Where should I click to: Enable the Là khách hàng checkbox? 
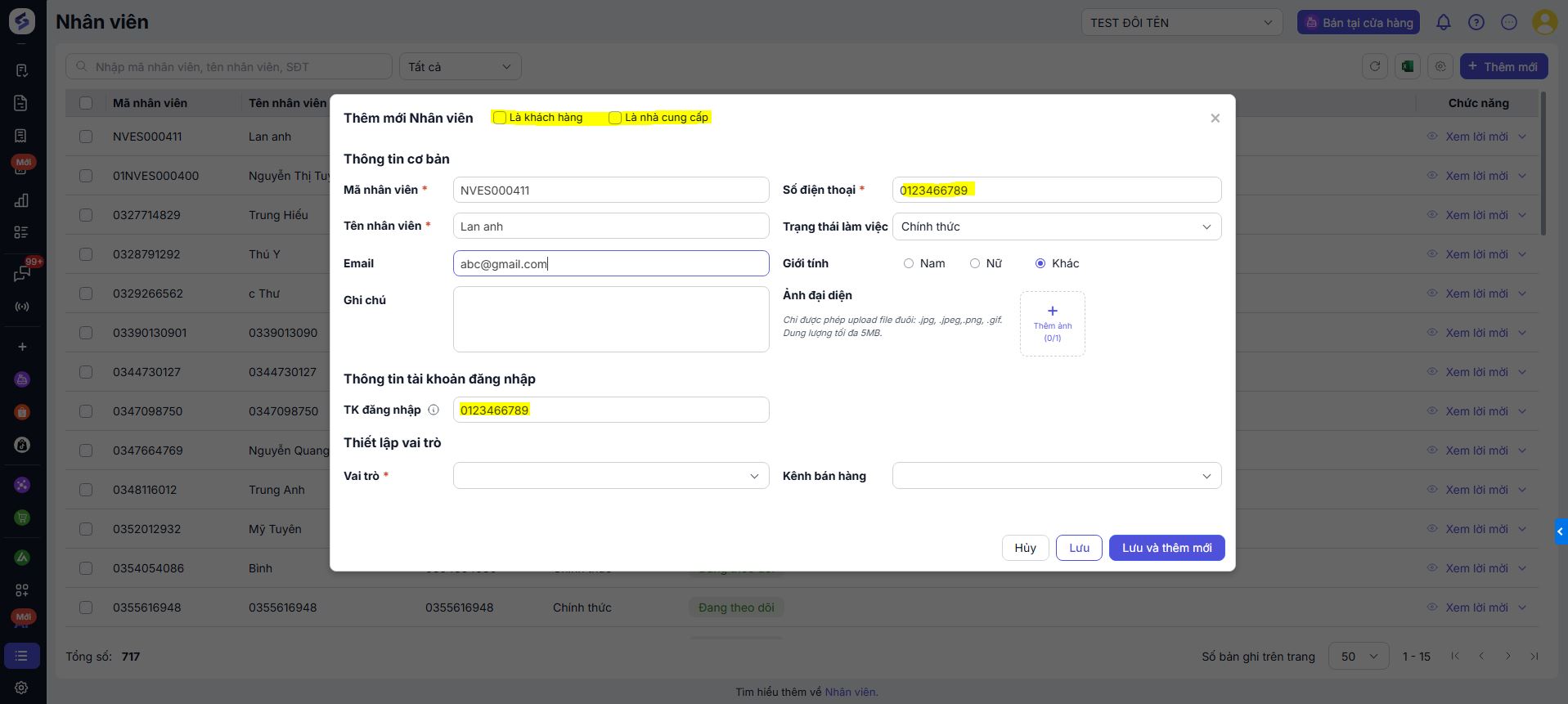pyautogui.click(x=500, y=118)
